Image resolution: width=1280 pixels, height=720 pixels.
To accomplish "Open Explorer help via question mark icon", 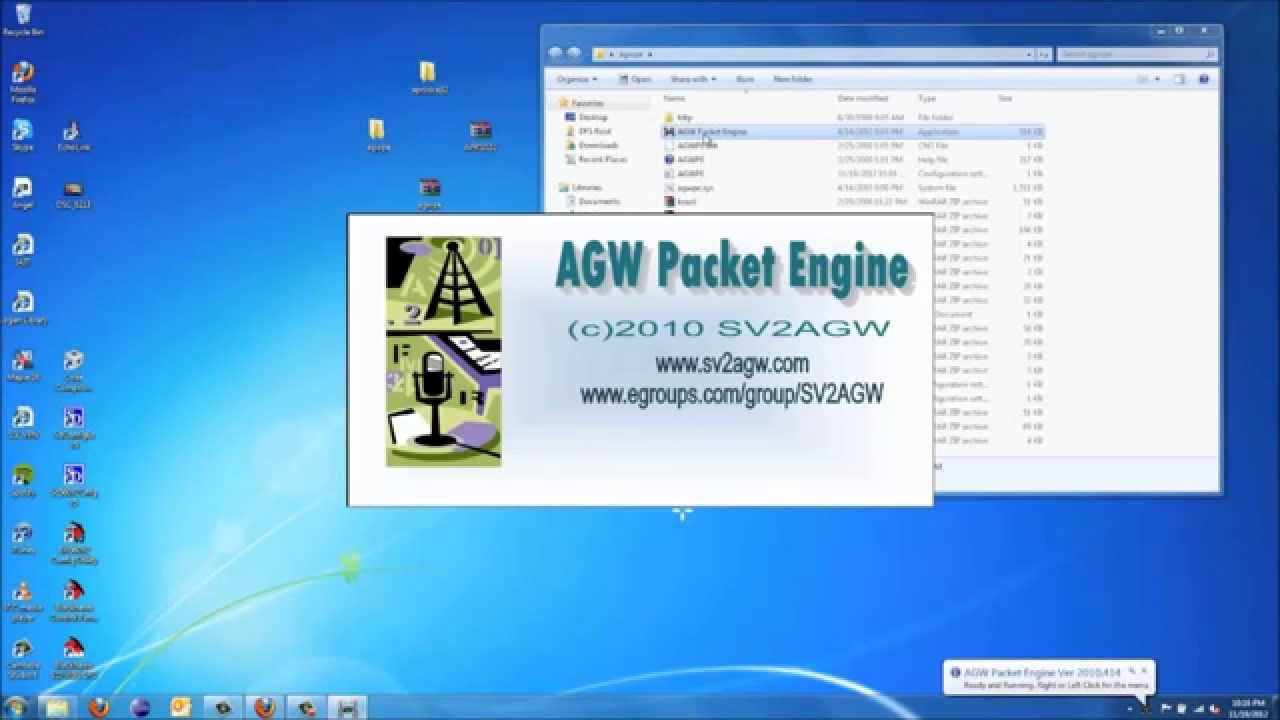I will [x=1204, y=79].
